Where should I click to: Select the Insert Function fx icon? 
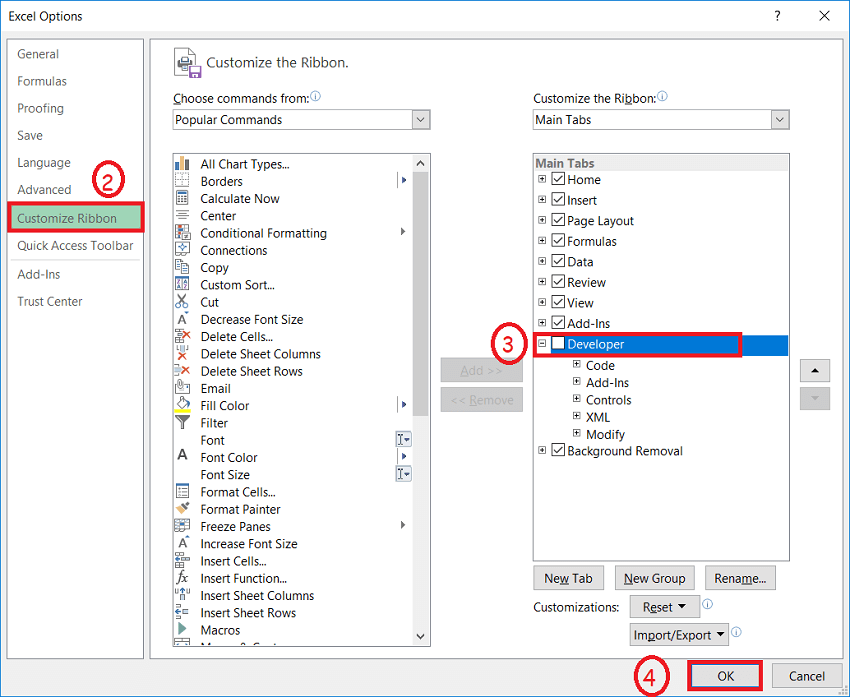182,578
